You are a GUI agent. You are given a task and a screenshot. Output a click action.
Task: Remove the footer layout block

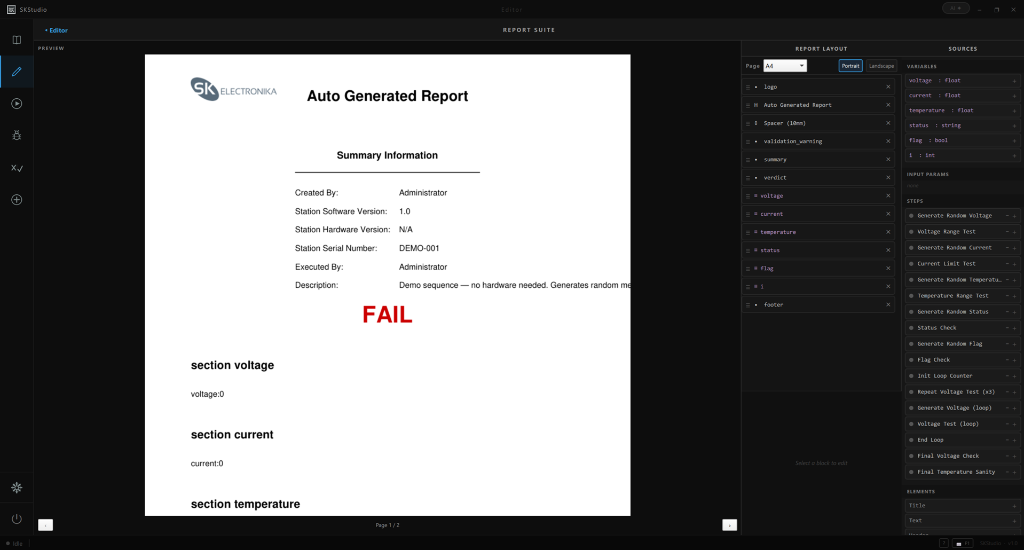coord(888,304)
